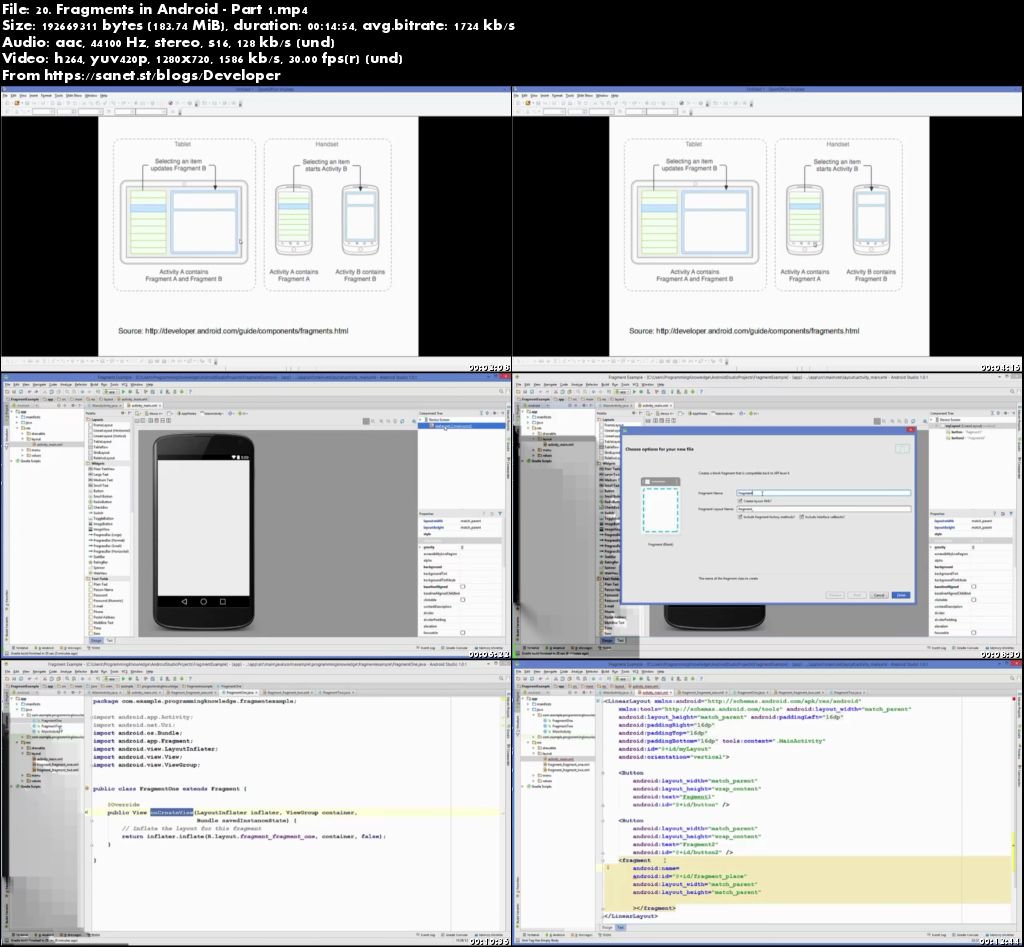Click the Debug bug icon in design-view frame

131,392
